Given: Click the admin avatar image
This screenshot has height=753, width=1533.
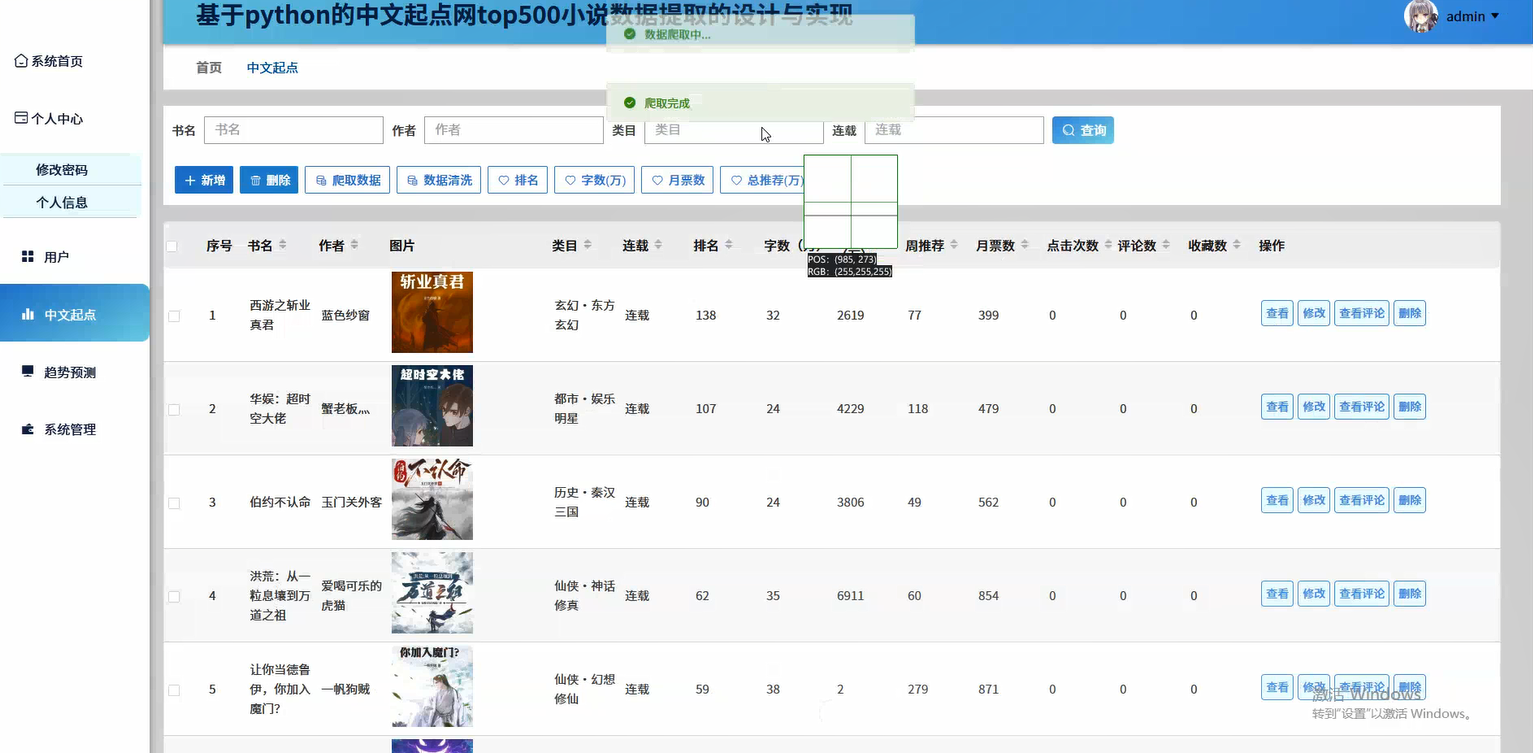Looking at the screenshot, I should pyautogui.click(x=1421, y=16).
